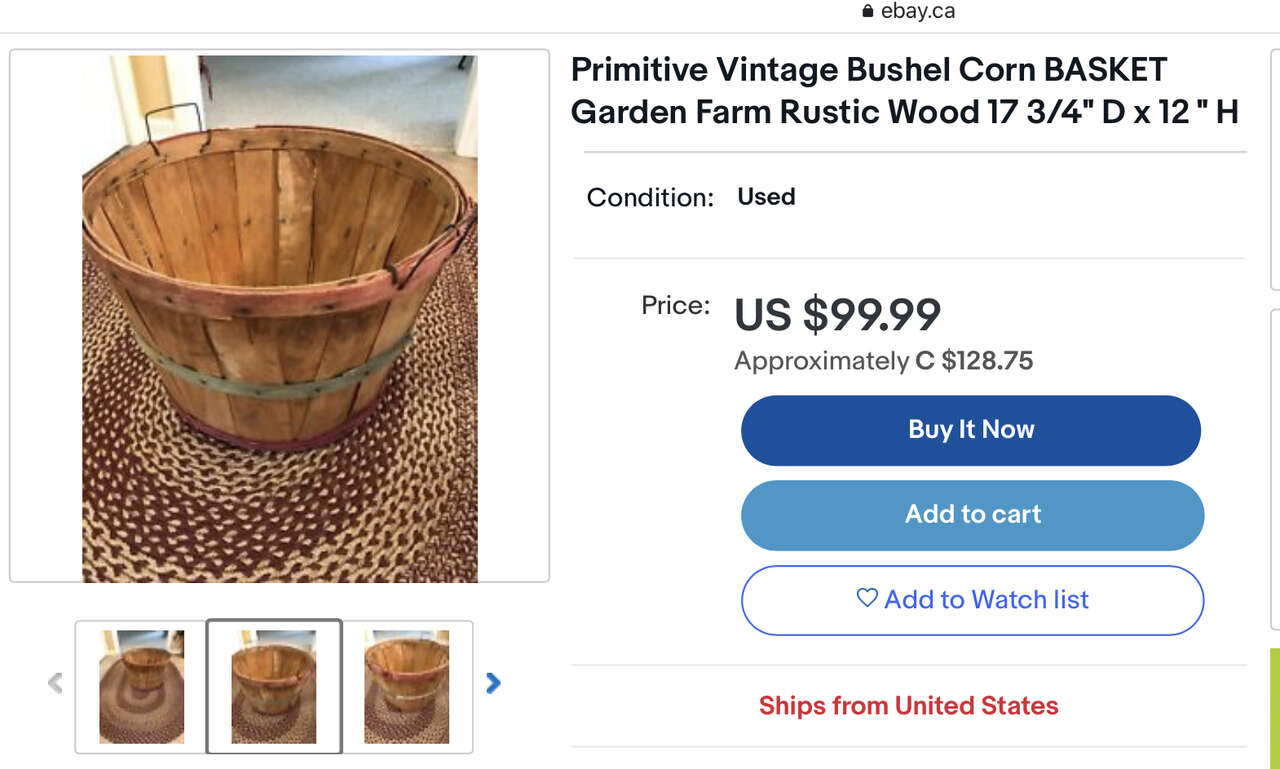1280x769 pixels.
Task: Click the Used condition value
Action: point(766,197)
